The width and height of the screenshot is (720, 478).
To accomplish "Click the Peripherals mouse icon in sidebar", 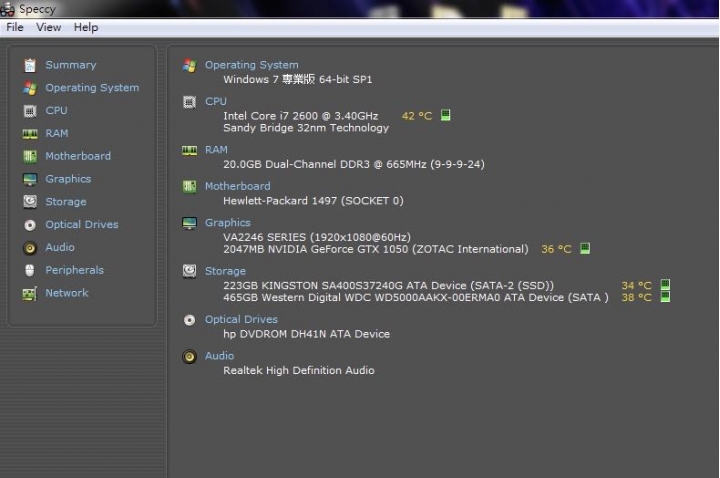I will point(30,270).
